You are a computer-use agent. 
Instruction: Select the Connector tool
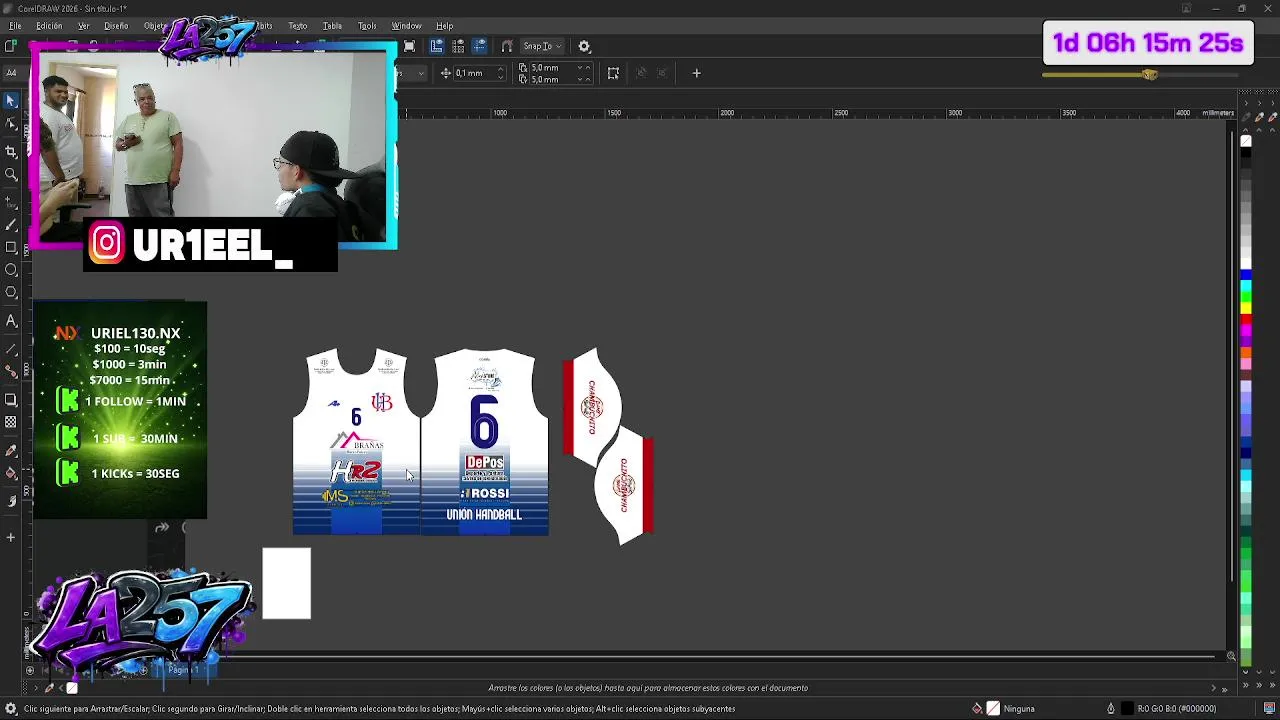click(x=11, y=371)
